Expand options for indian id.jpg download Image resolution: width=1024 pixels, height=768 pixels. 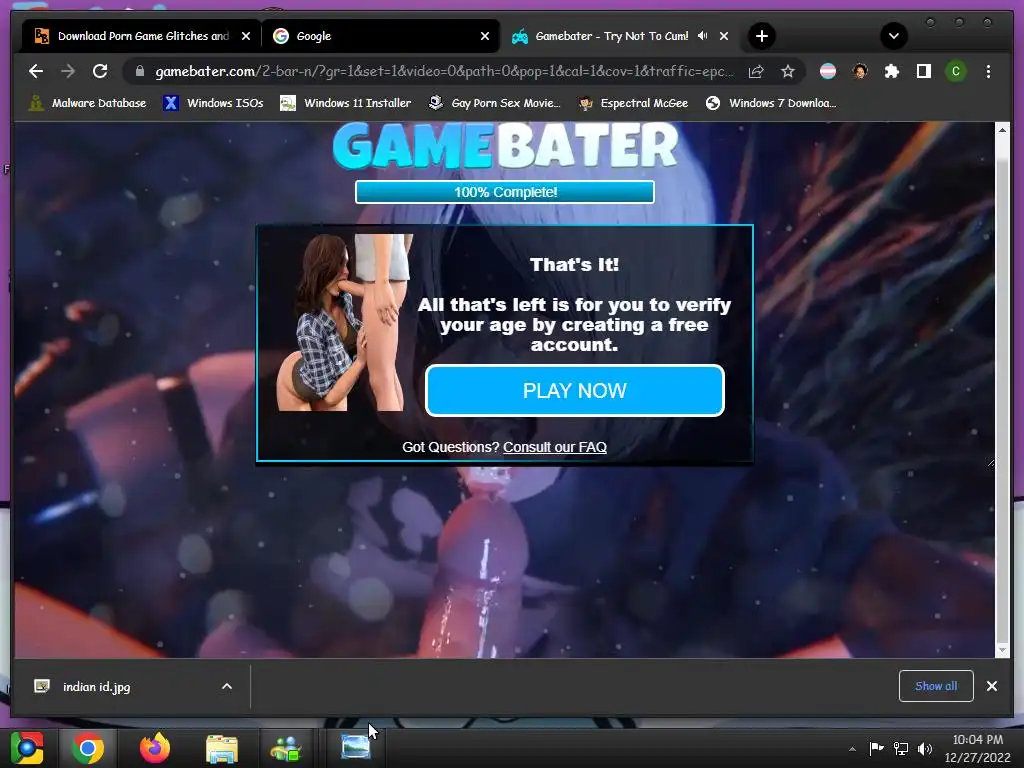click(227, 686)
